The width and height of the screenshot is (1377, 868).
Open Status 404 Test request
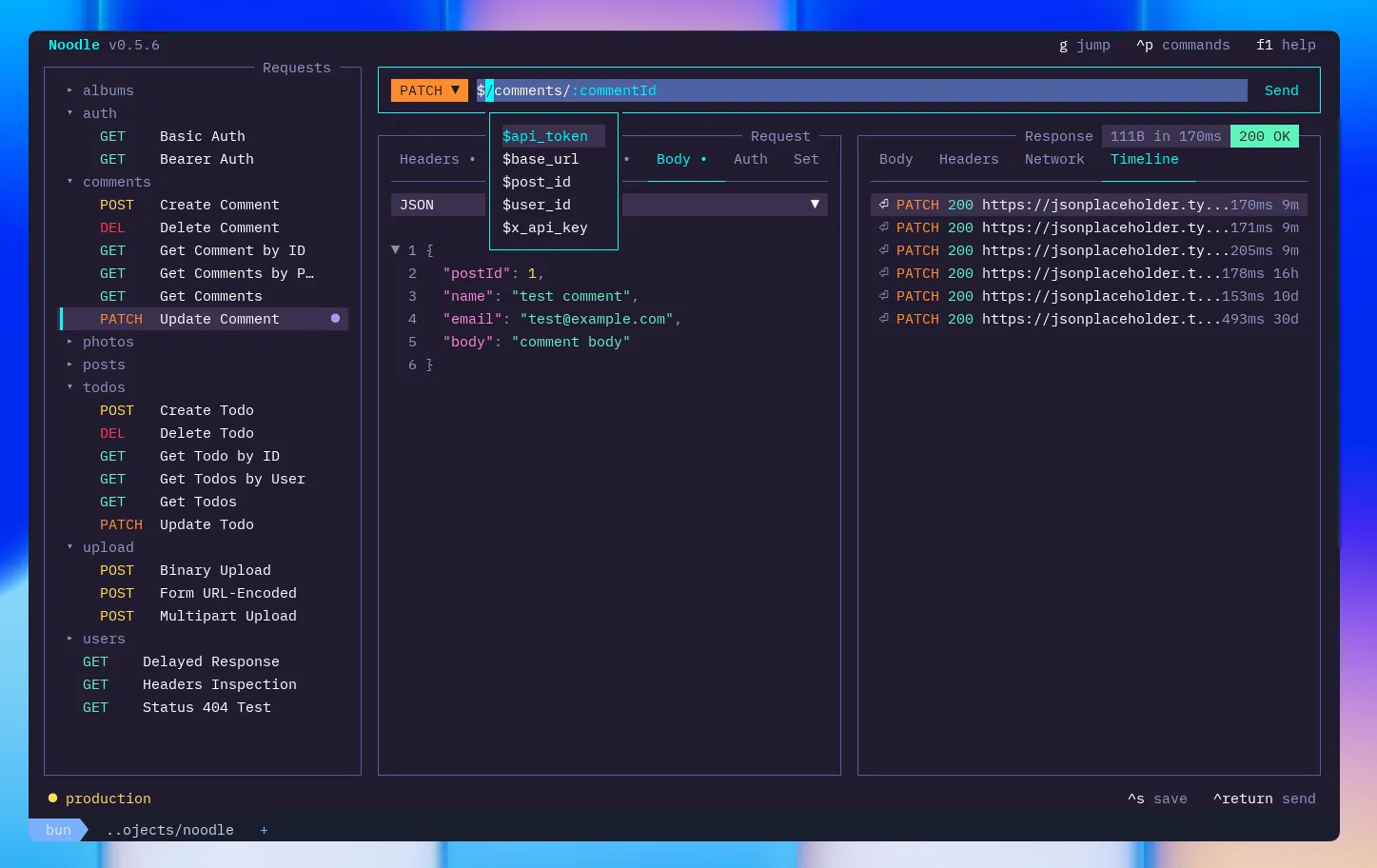coord(205,707)
